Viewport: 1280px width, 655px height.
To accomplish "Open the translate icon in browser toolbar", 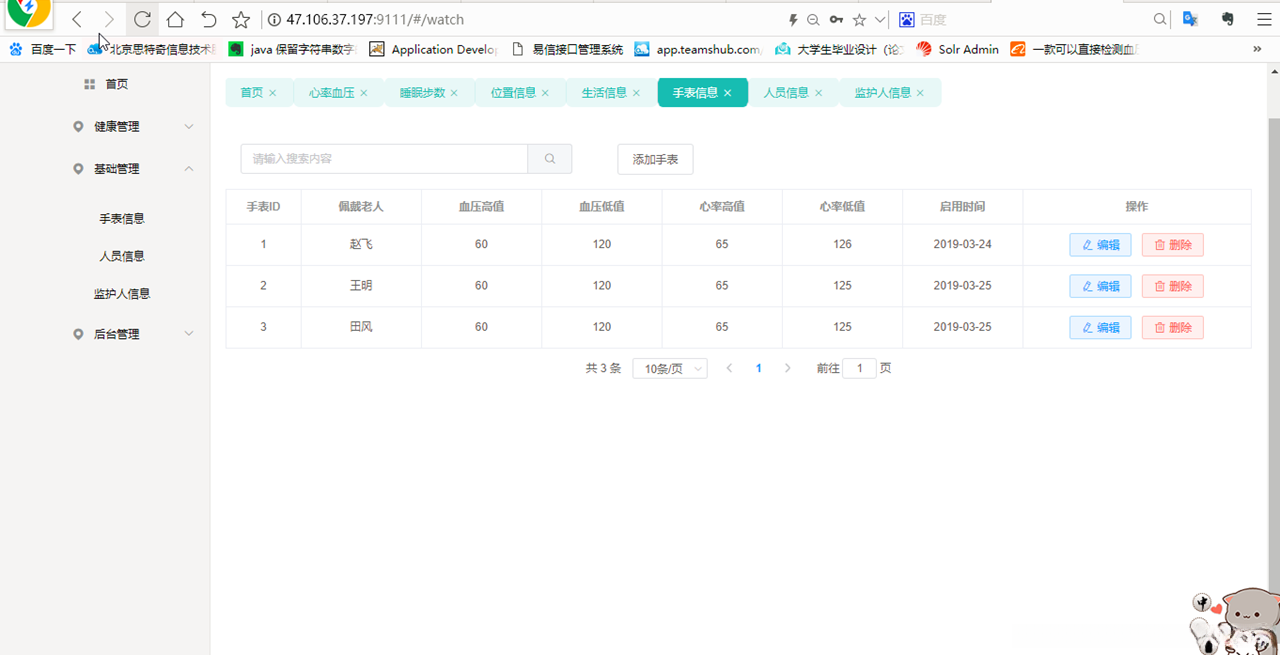I will [x=1190, y=19].
